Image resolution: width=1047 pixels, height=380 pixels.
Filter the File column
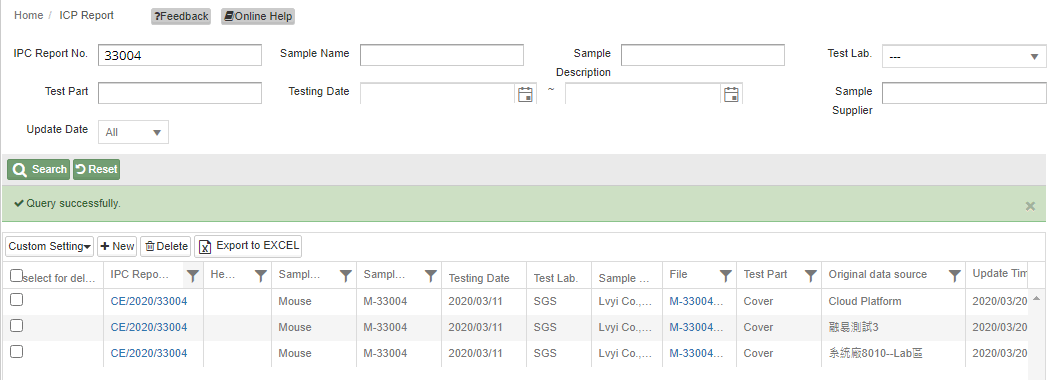(726, 275)
